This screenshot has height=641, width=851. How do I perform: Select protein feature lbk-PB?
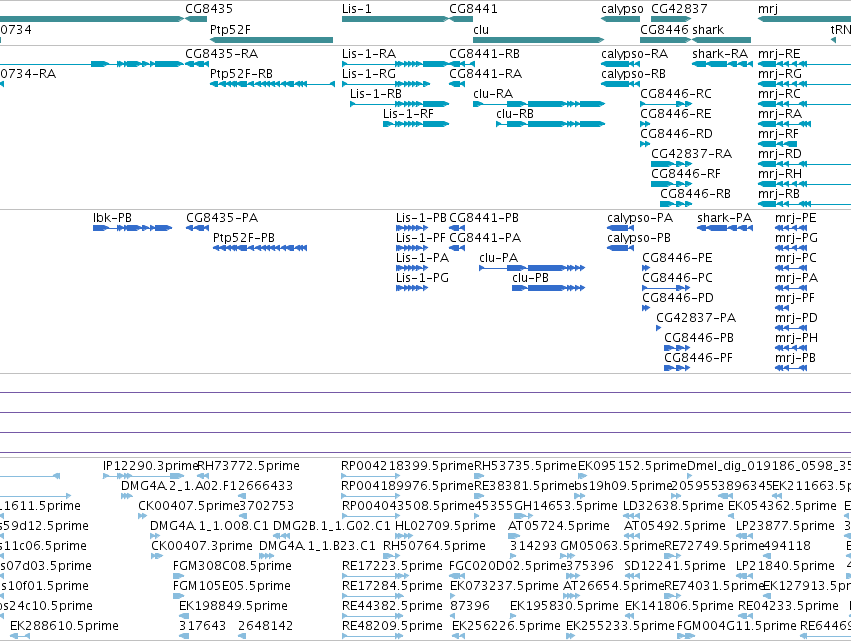pos(112,218)
